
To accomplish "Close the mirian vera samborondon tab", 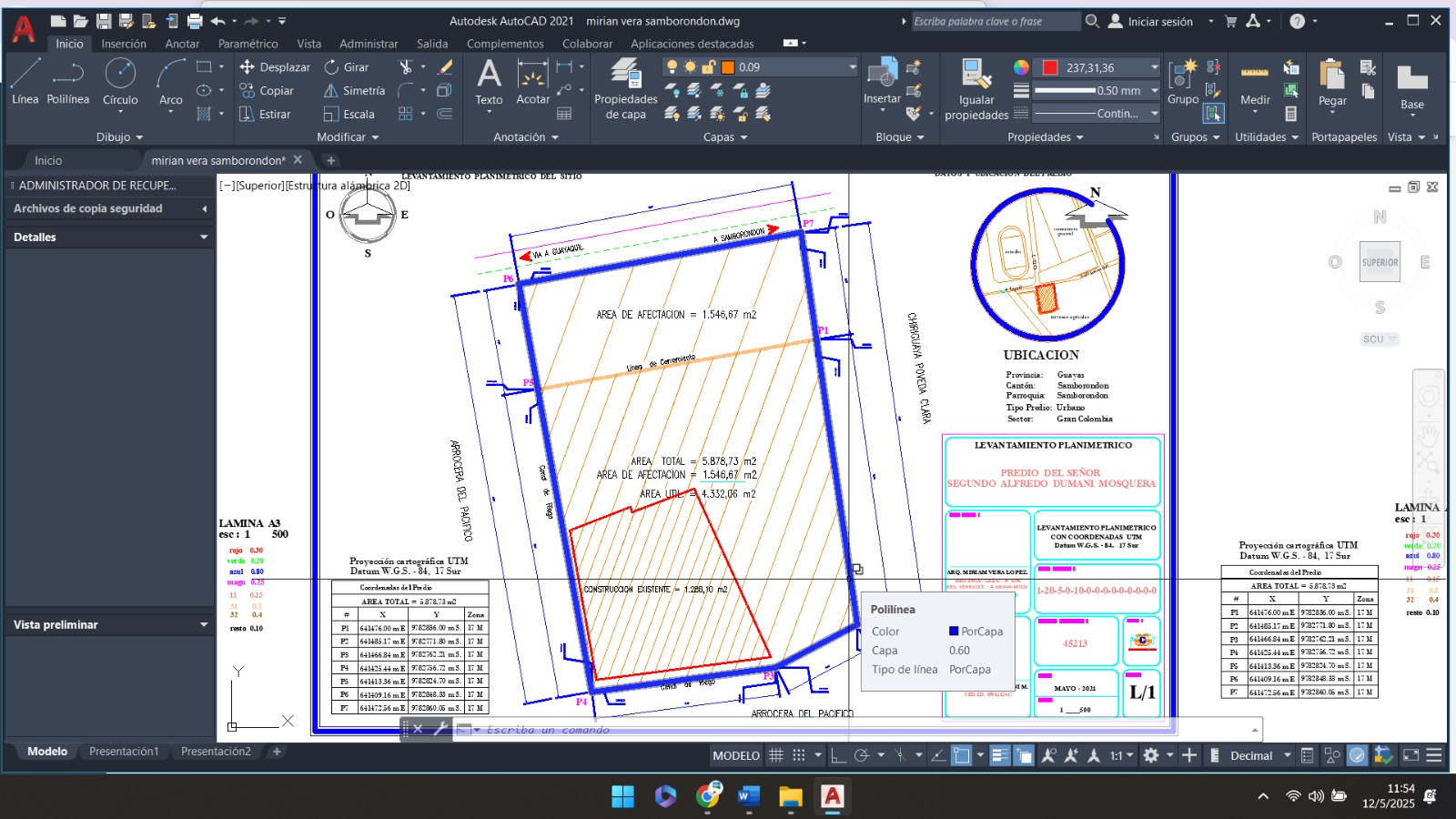I will click(298, 159).
